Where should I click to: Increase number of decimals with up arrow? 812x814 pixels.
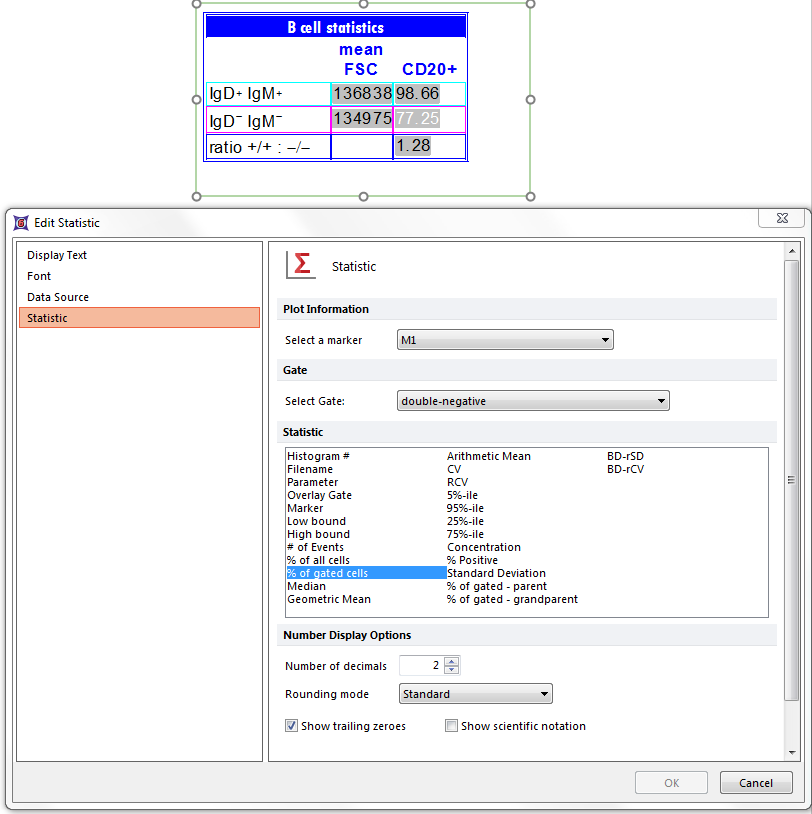452,661
